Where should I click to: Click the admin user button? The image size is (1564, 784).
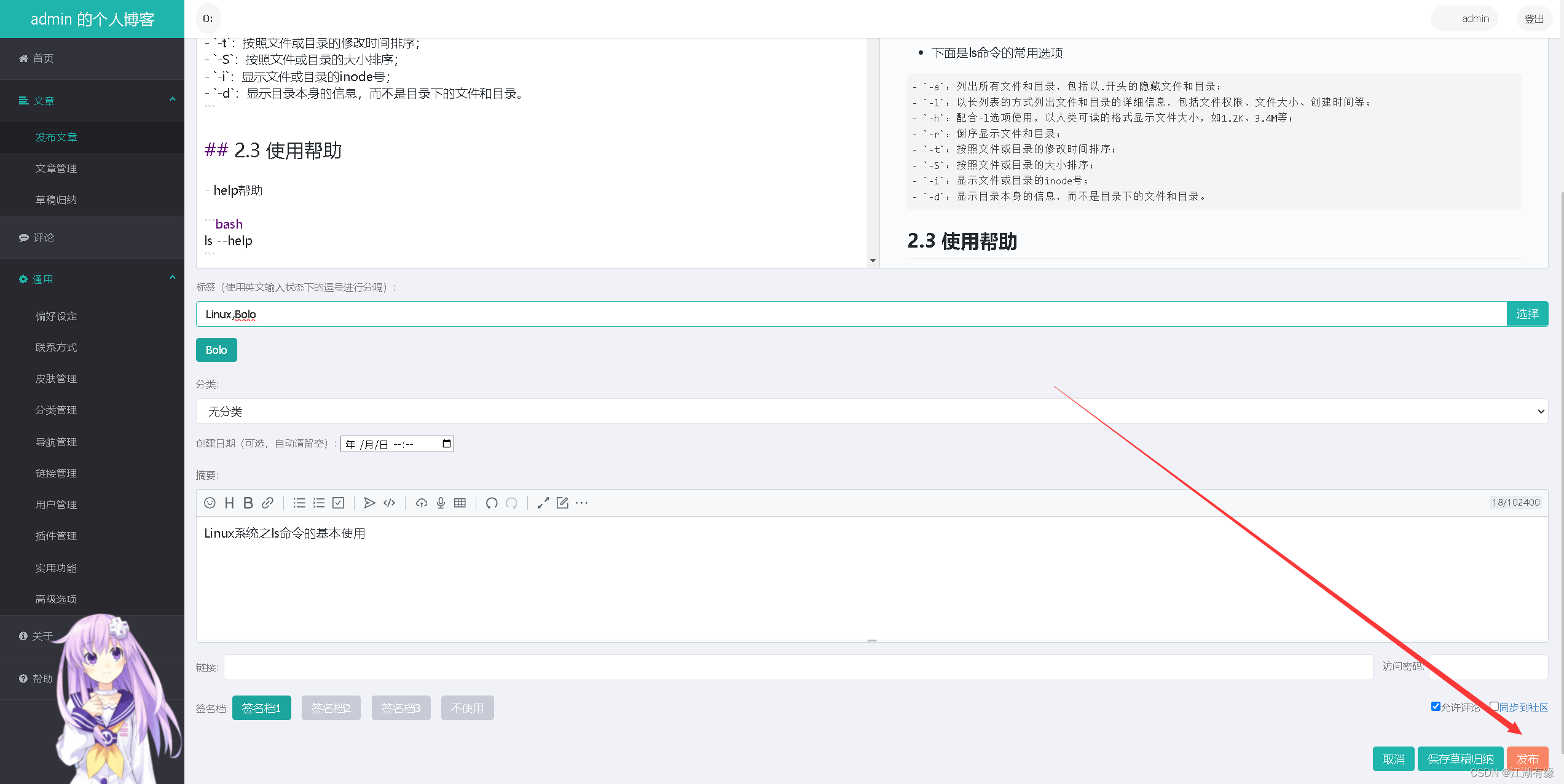[1464, 18]
